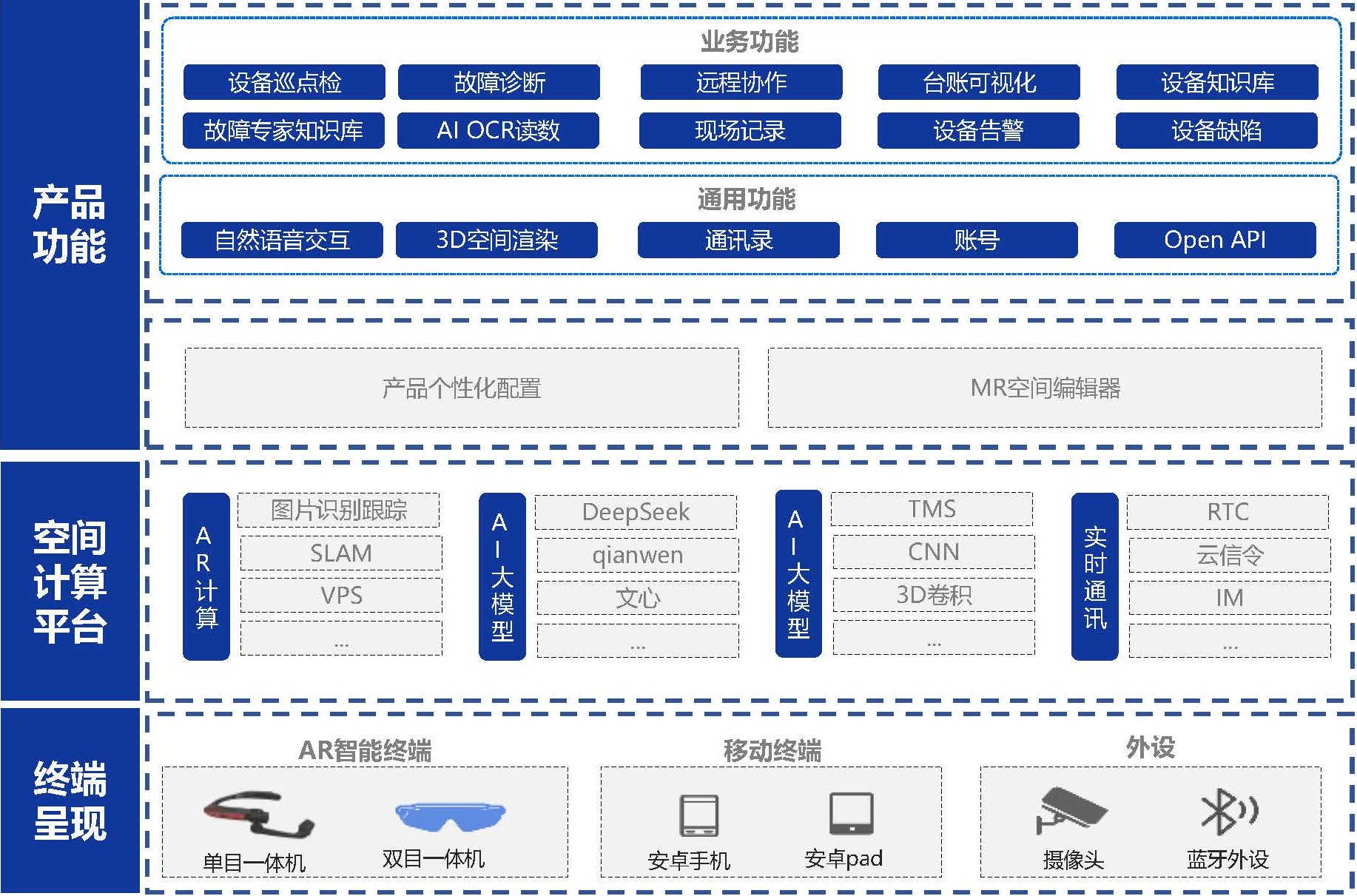Screen dimensions: 1357x896
Task: Click the 业务功能 section heading
Action: click(x=750, y=41)
